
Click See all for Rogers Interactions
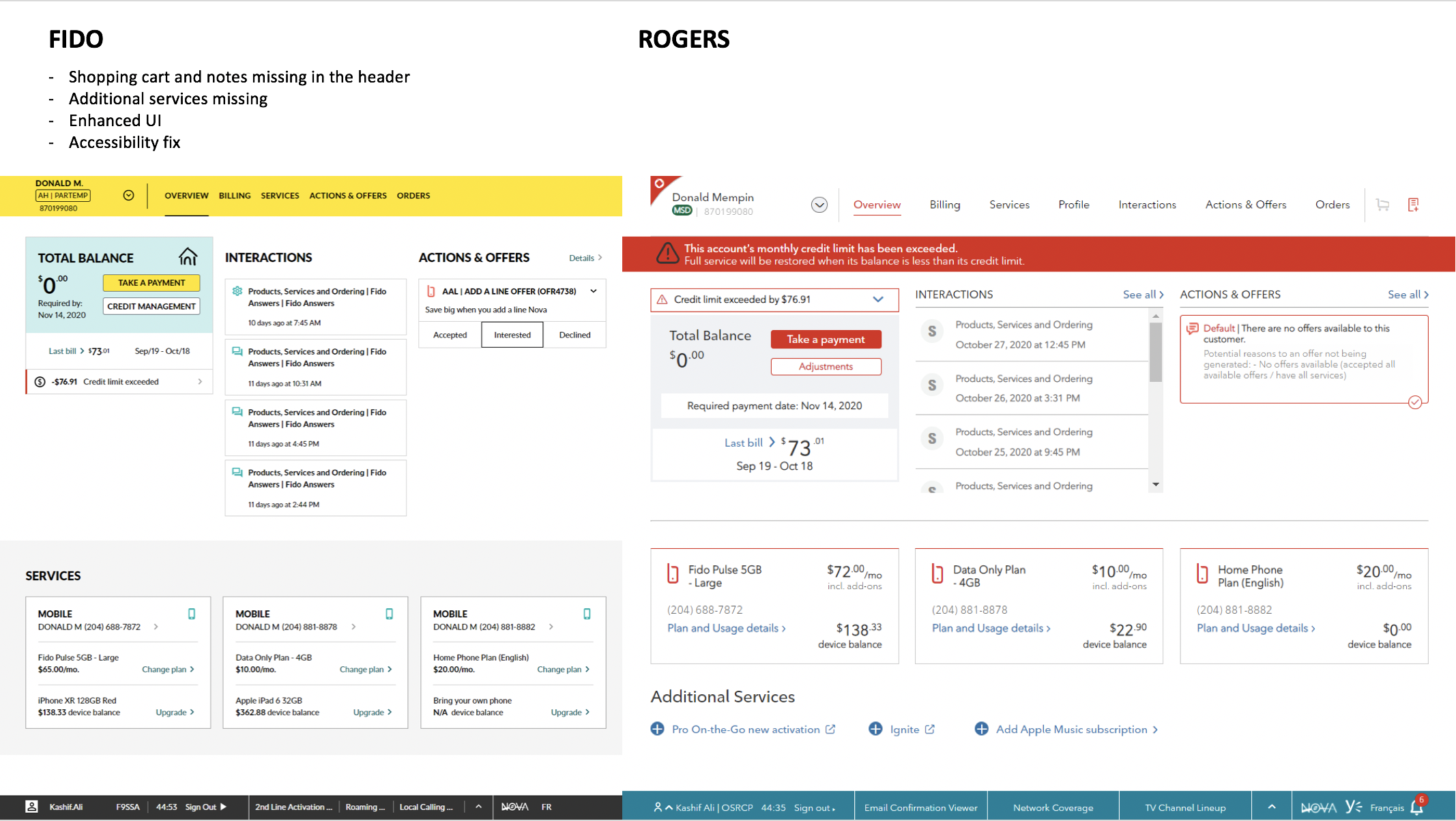(1143, 295)
